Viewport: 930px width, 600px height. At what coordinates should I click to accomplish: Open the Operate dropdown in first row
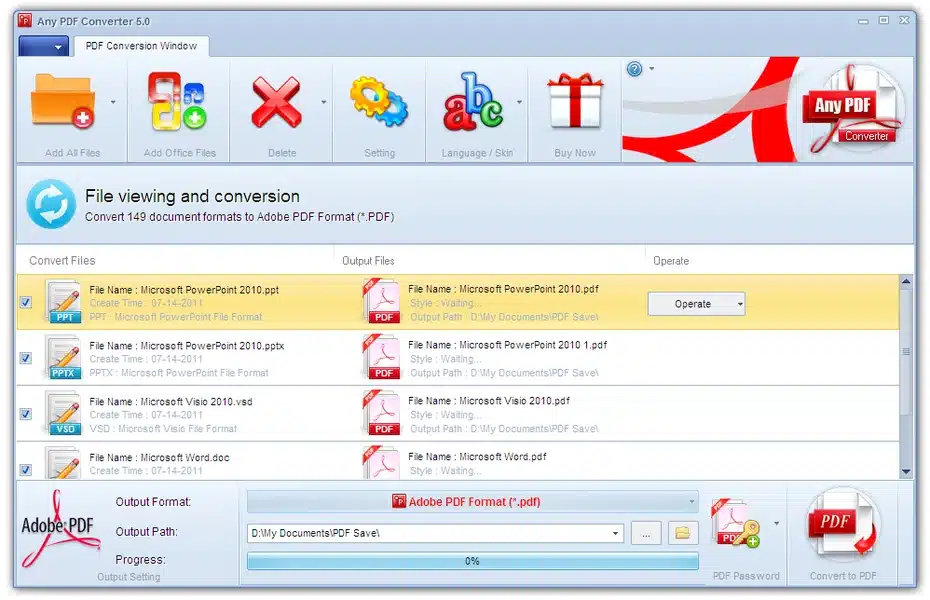[696, 304]
